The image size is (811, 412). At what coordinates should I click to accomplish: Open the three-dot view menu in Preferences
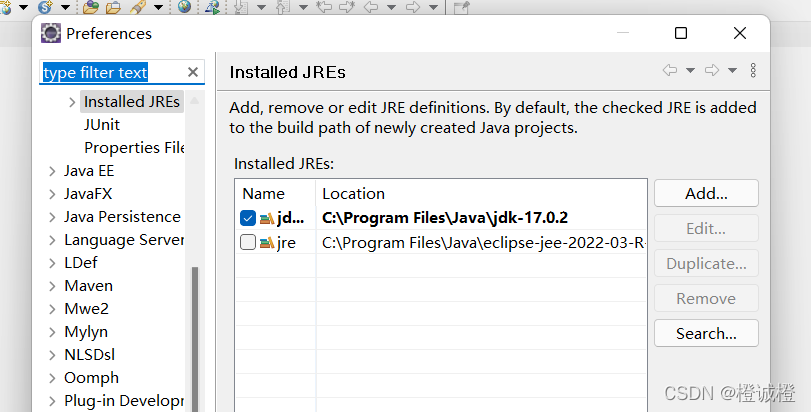(x=753, y=70)
